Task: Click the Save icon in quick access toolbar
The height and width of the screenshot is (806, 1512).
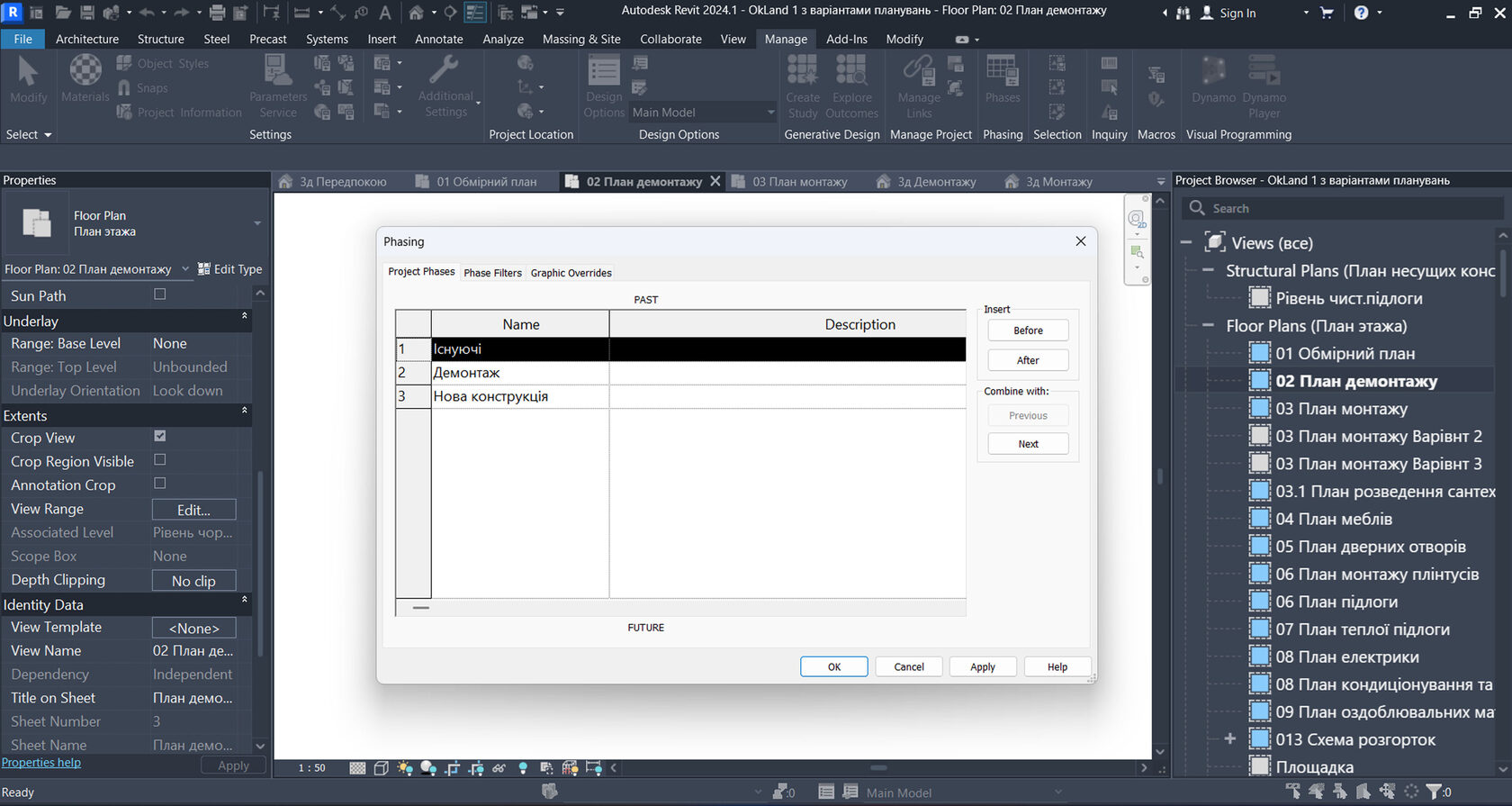Action: [87, 13]
